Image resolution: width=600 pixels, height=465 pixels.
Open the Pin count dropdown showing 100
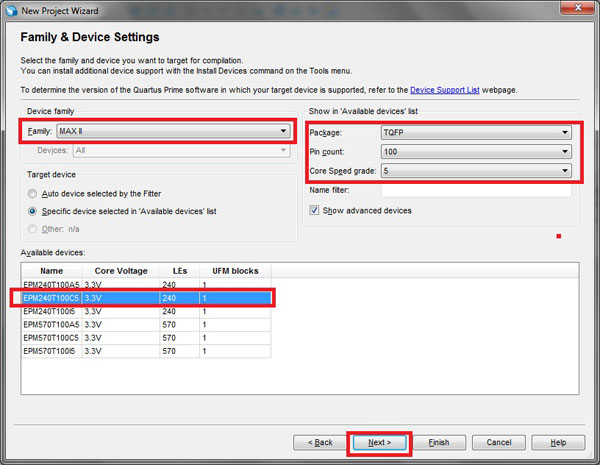476,152
